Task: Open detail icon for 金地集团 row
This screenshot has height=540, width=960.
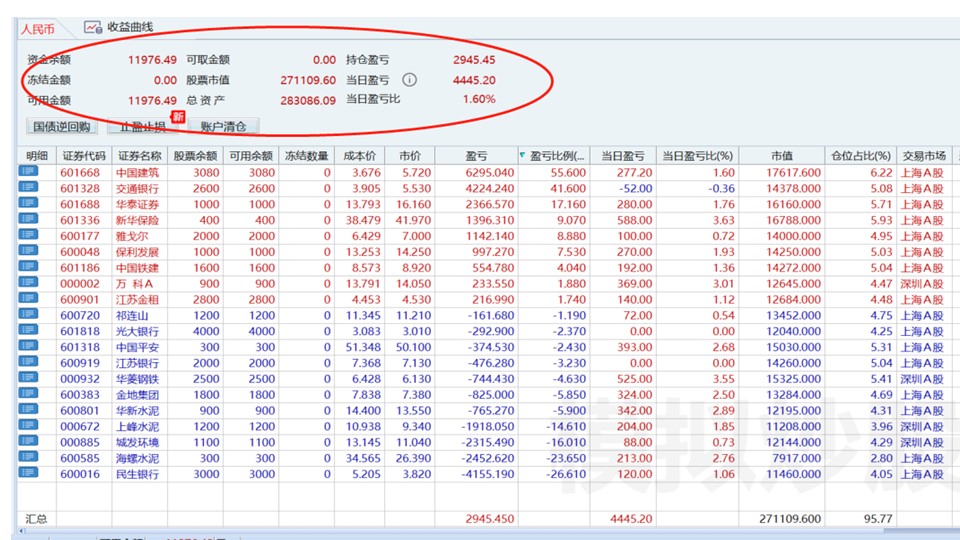Action: (28, 394)
